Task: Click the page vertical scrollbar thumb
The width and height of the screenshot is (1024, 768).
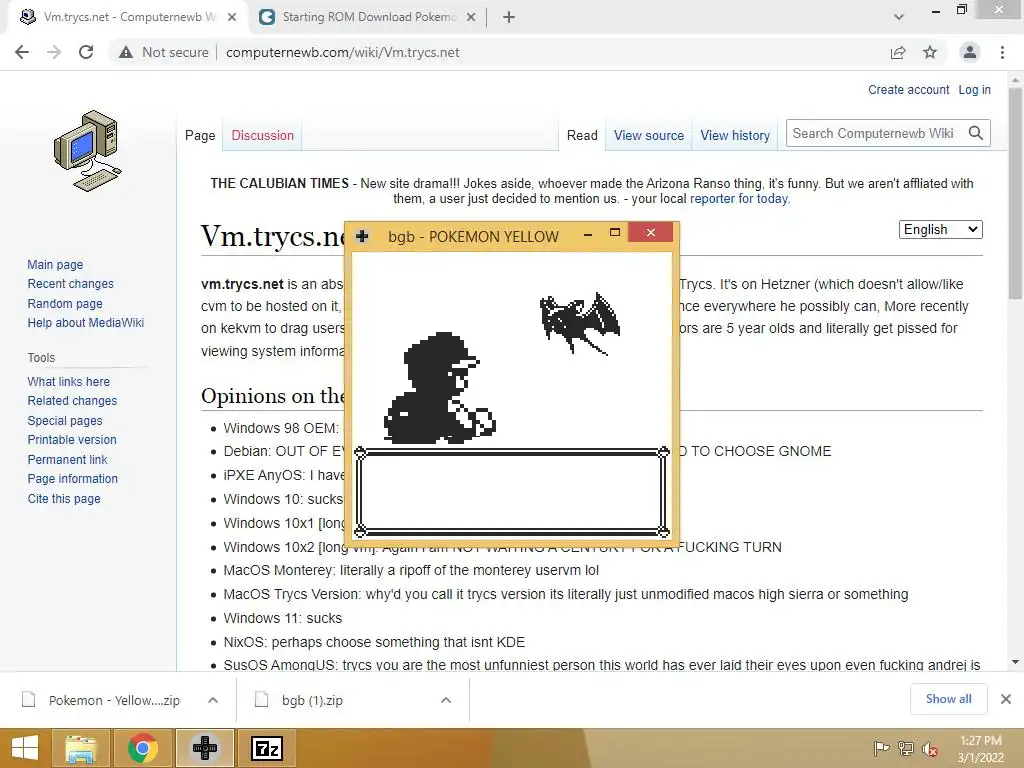Action: pyautogui.click(x=1015, y=193)
